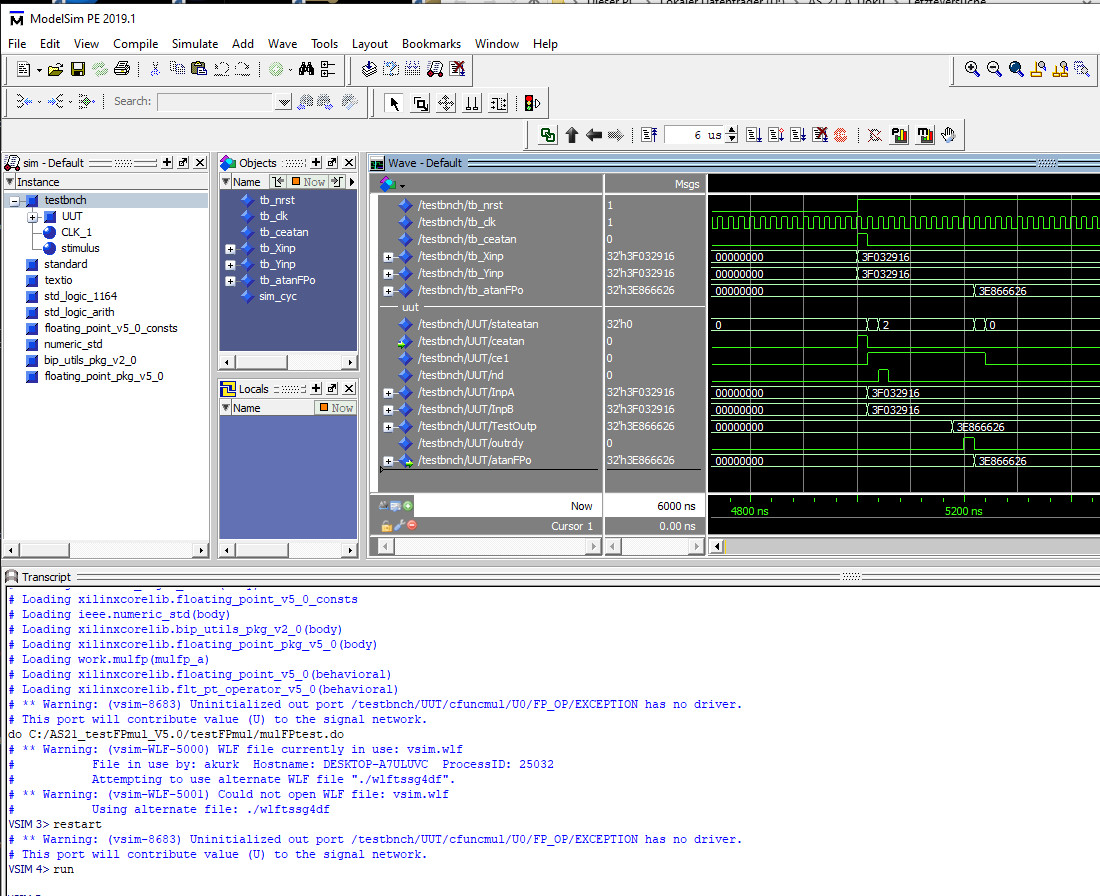Screen dimensions: 1100x896
Task: Expand /testbnch/UUT/InpA in the wave list
Action: 388,393
